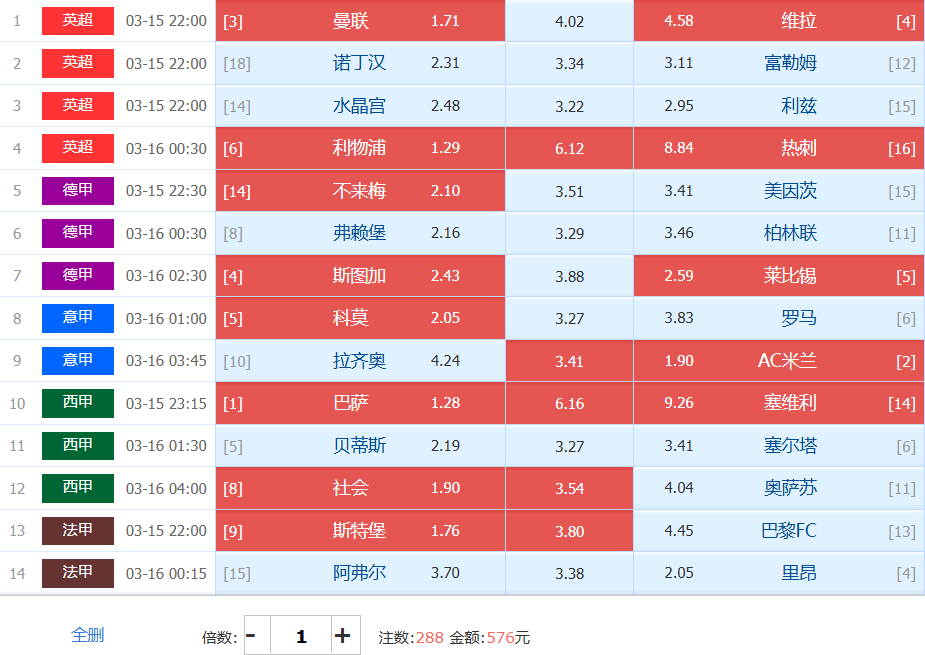925x655 pixels.
Task: Click the 意甲 league tag in 科莫 row
Action: (78, 318)
